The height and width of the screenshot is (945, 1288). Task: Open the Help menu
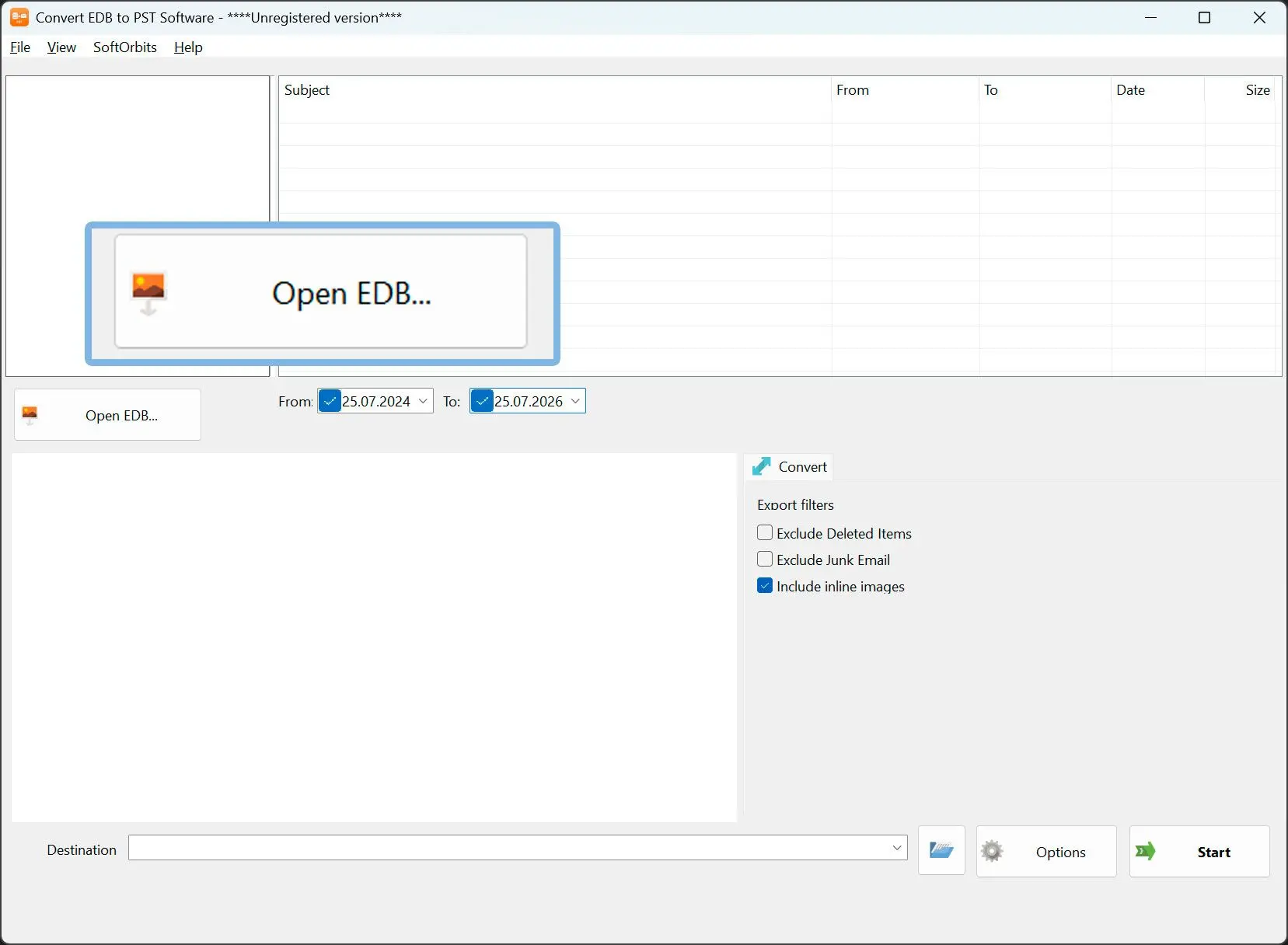[188, 47]
